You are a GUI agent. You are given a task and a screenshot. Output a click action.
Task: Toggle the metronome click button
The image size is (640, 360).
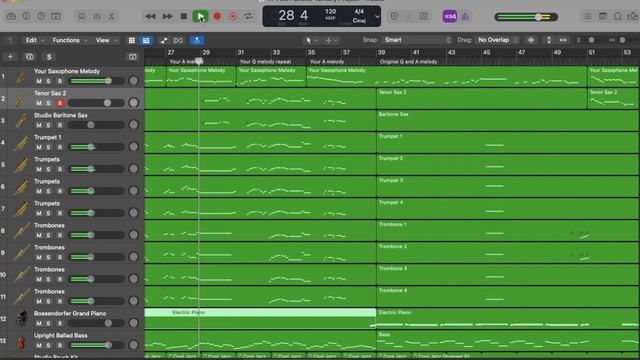pyautogui.click(x=465, y=16)
